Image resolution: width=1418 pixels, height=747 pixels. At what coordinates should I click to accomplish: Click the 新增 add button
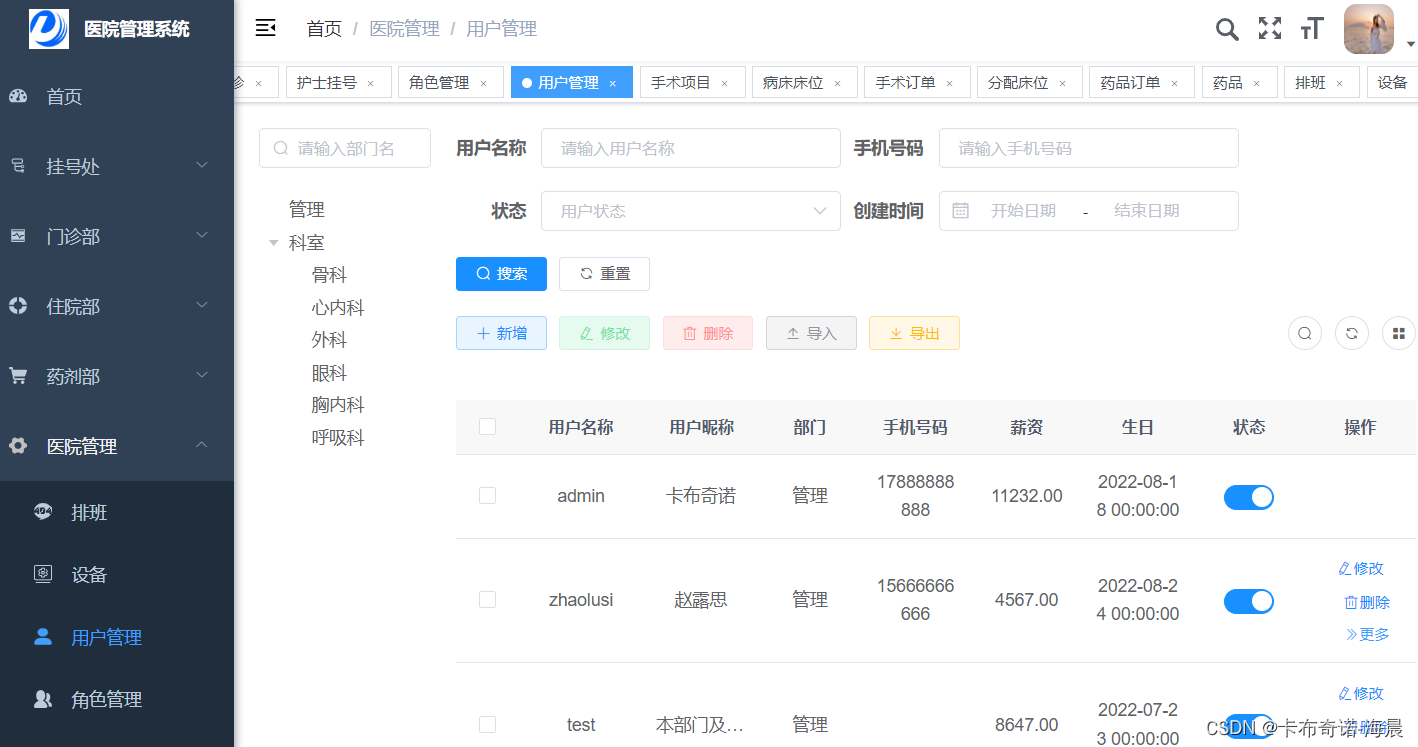[501, 333]
